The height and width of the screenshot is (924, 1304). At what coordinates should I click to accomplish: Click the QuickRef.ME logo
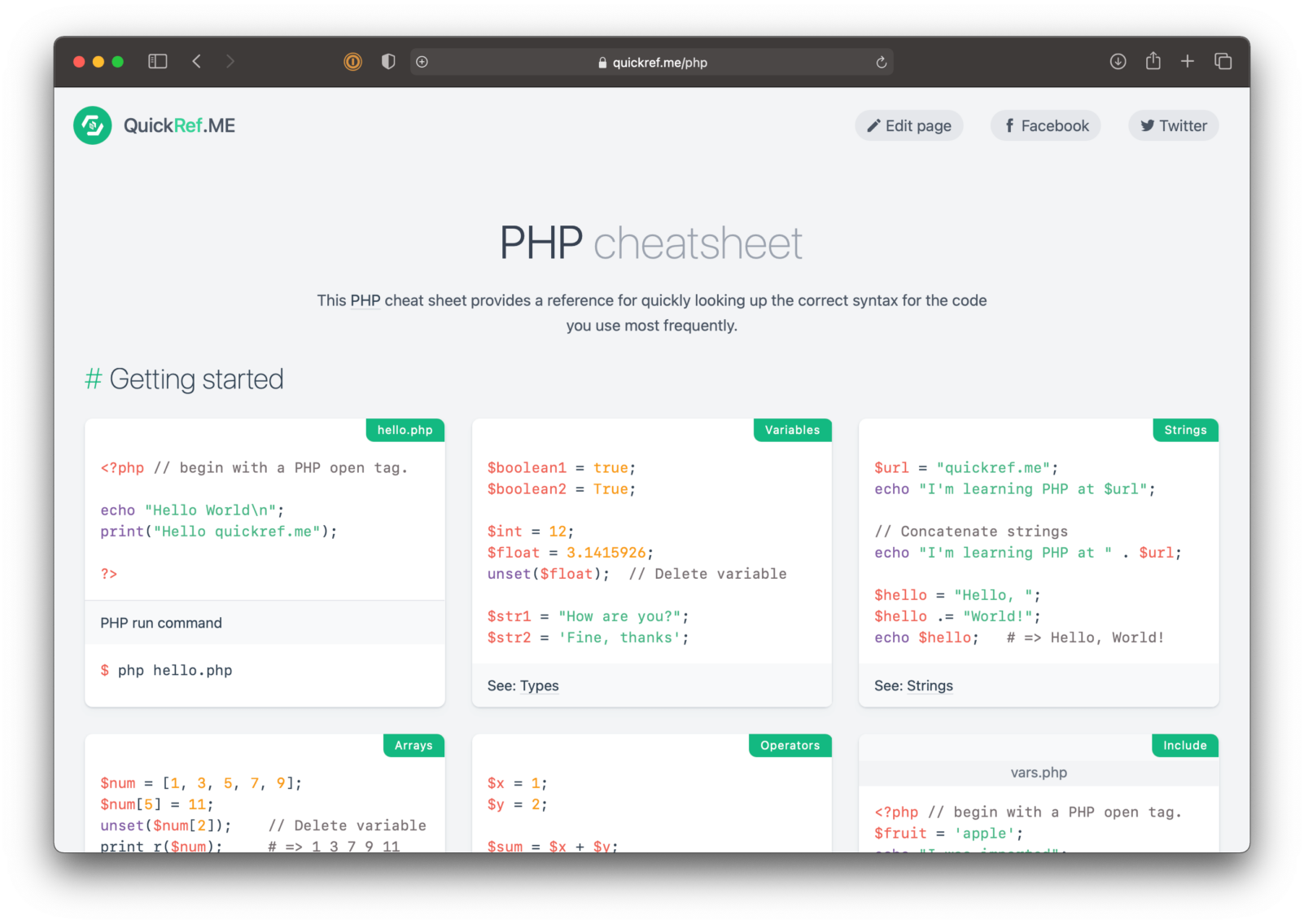[154, 125]
